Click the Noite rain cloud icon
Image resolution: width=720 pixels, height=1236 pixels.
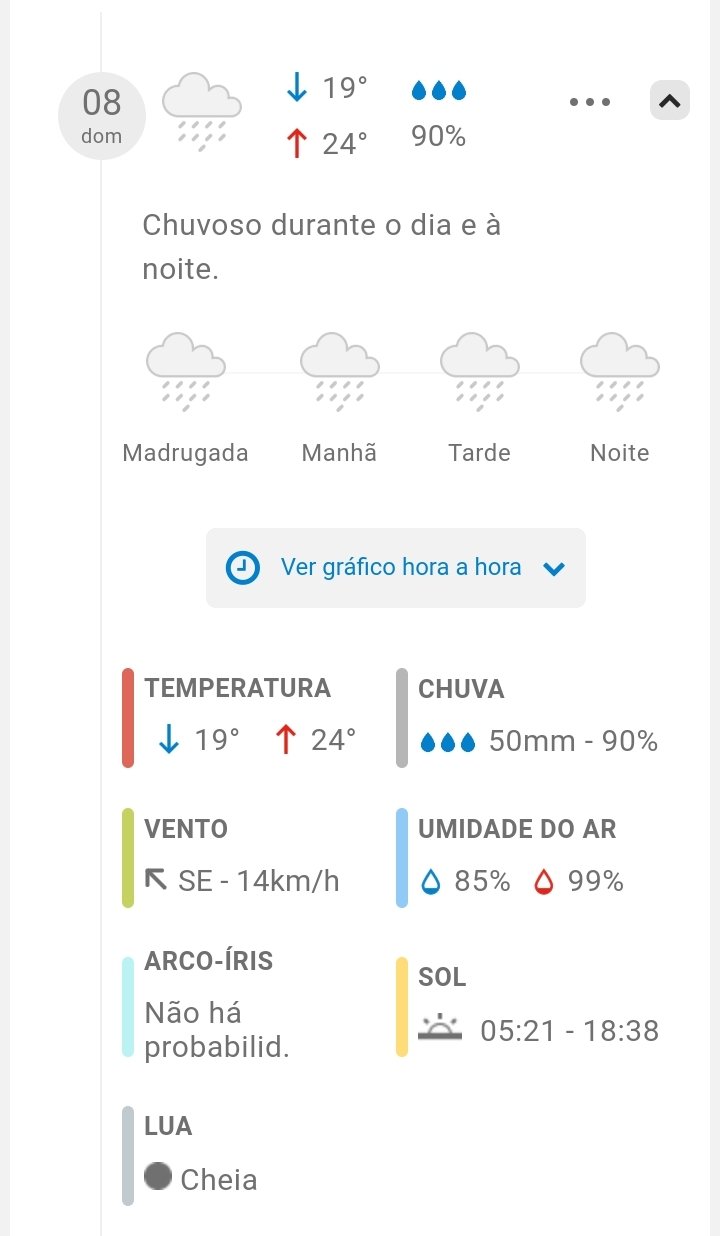point(620,372)
